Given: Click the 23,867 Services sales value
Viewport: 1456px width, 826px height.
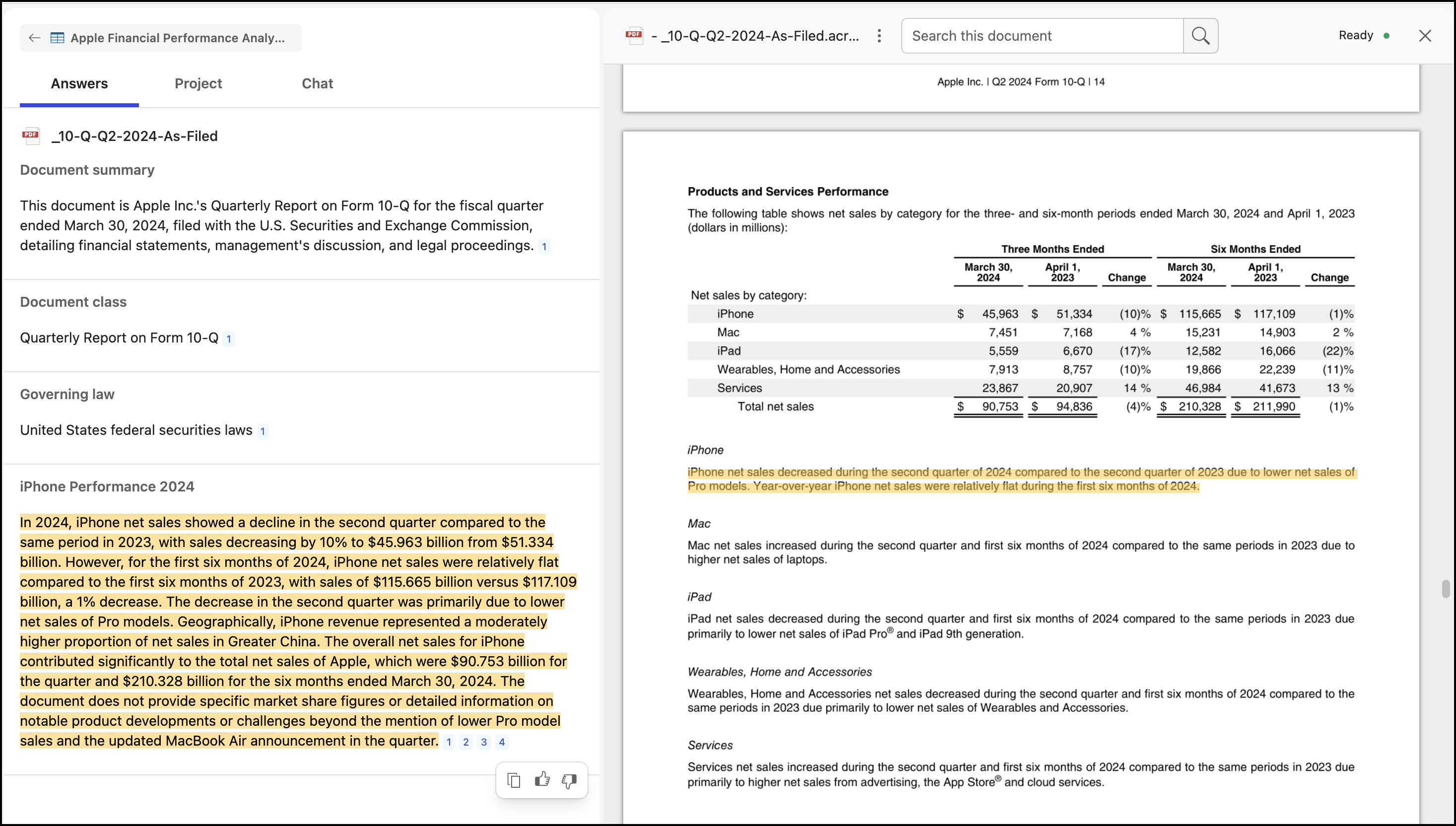Looking at the screenshot, I should pos(1000,388).
